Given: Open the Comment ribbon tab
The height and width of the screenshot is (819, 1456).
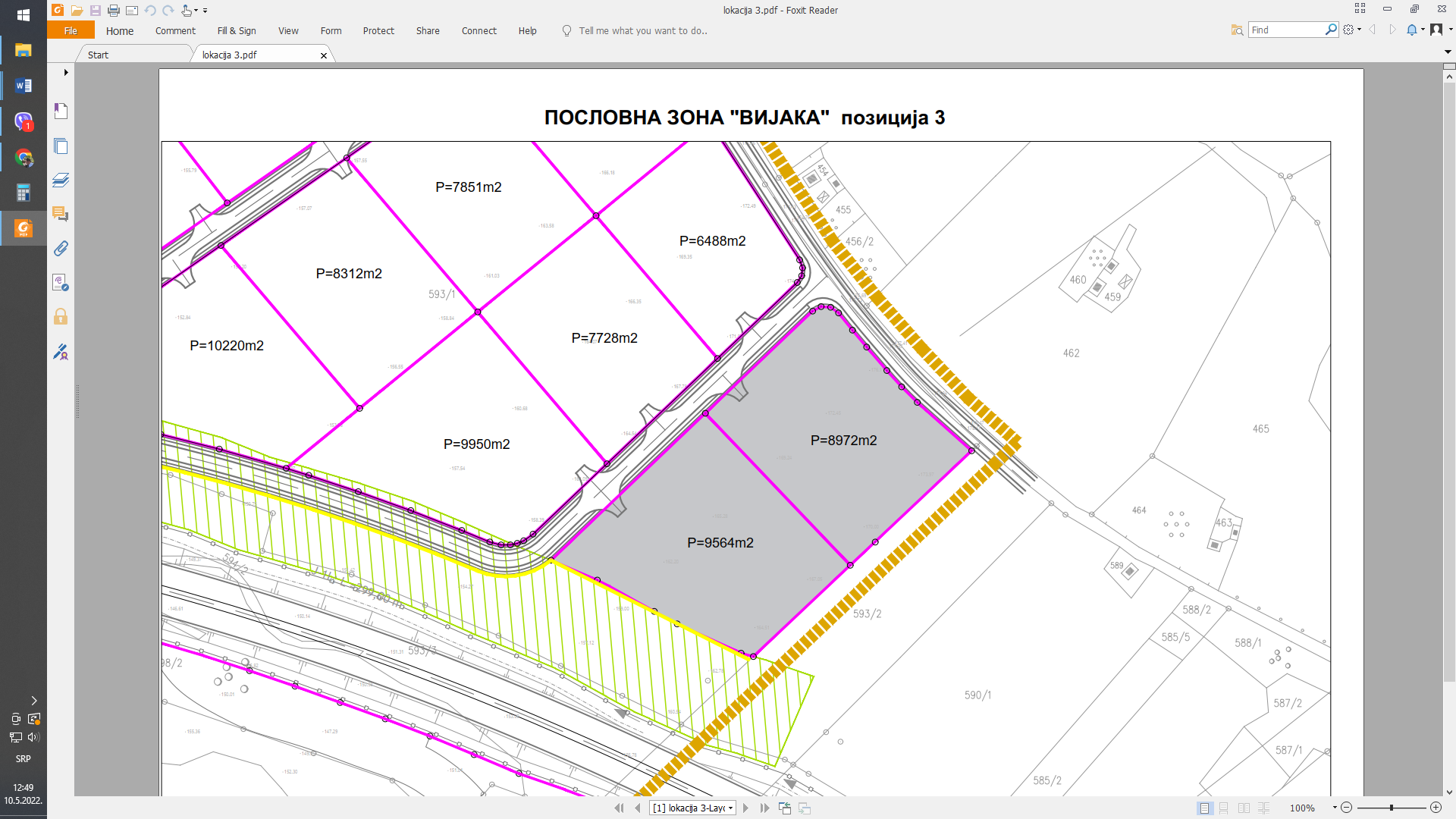Looking at the screenshot, I should [x=175, y=31].
